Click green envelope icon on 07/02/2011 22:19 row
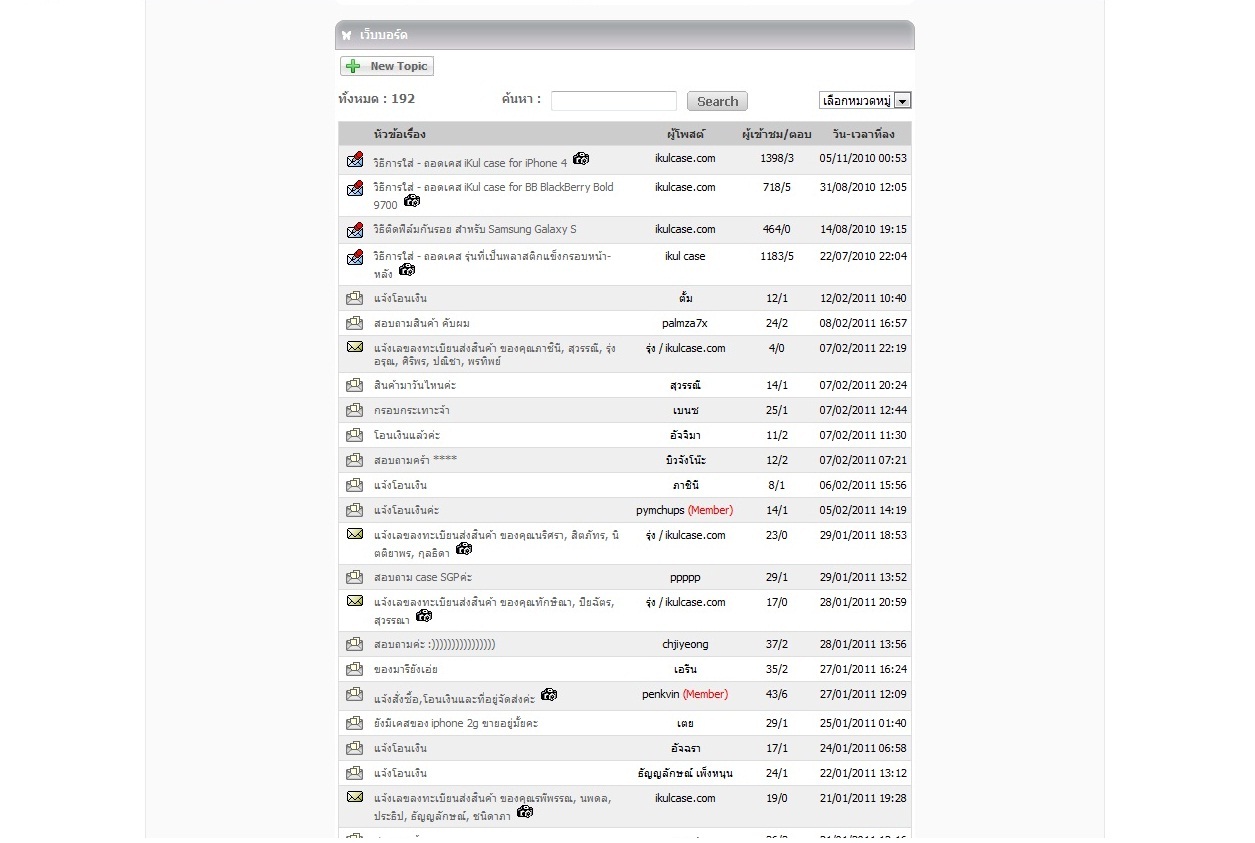1255x843 pixels. point(354,347)
